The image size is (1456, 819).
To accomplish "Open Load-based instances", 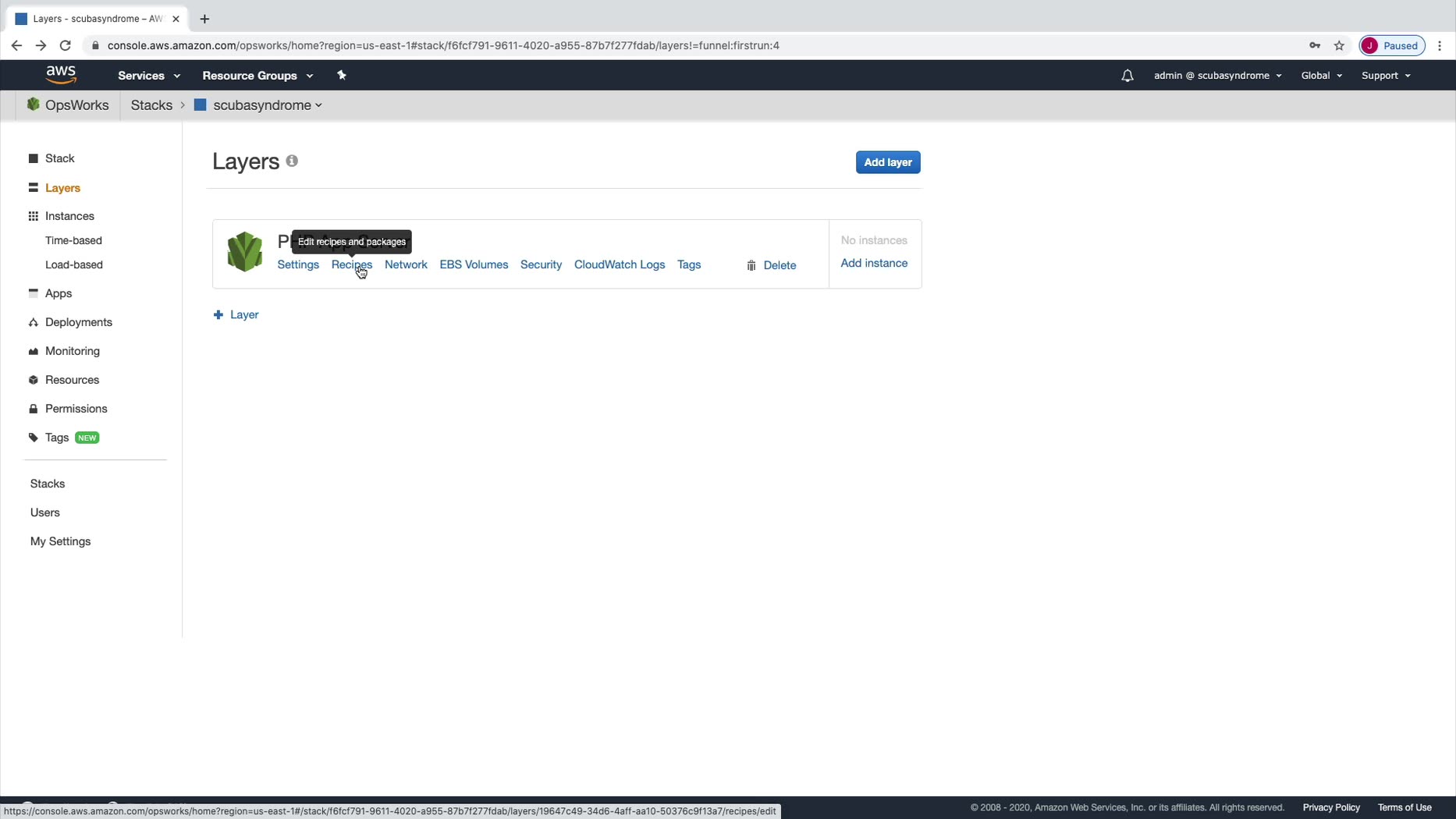I will tap(74, 264).
